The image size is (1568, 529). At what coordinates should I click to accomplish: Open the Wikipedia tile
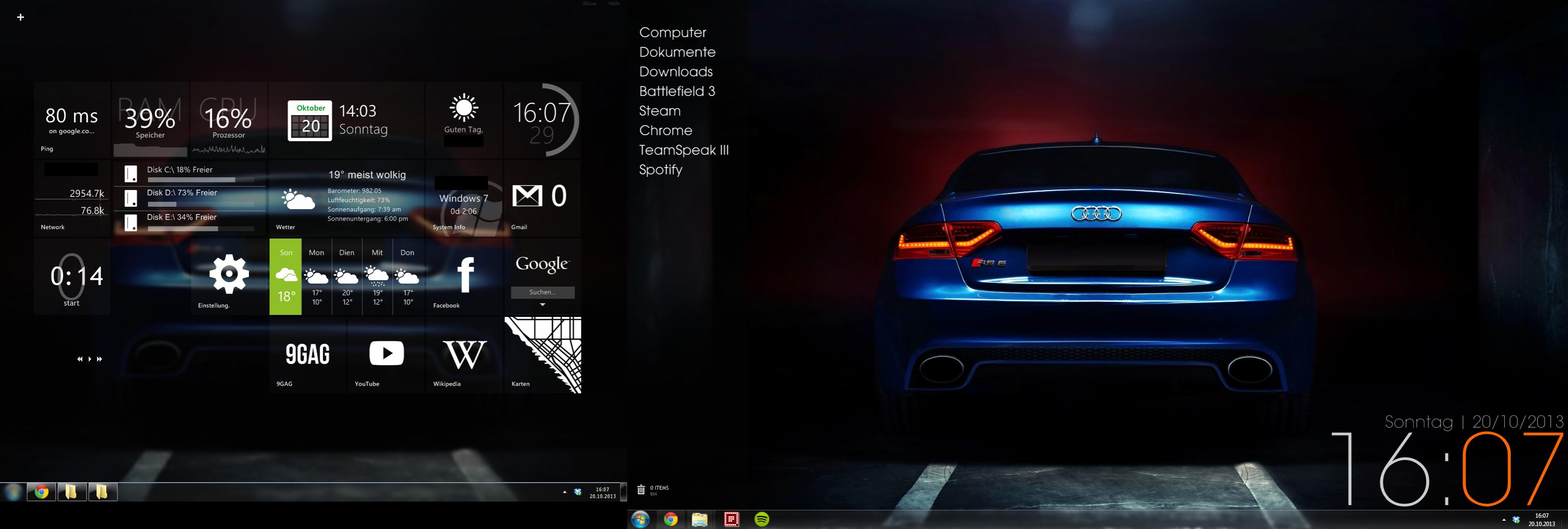click(465, 354)
